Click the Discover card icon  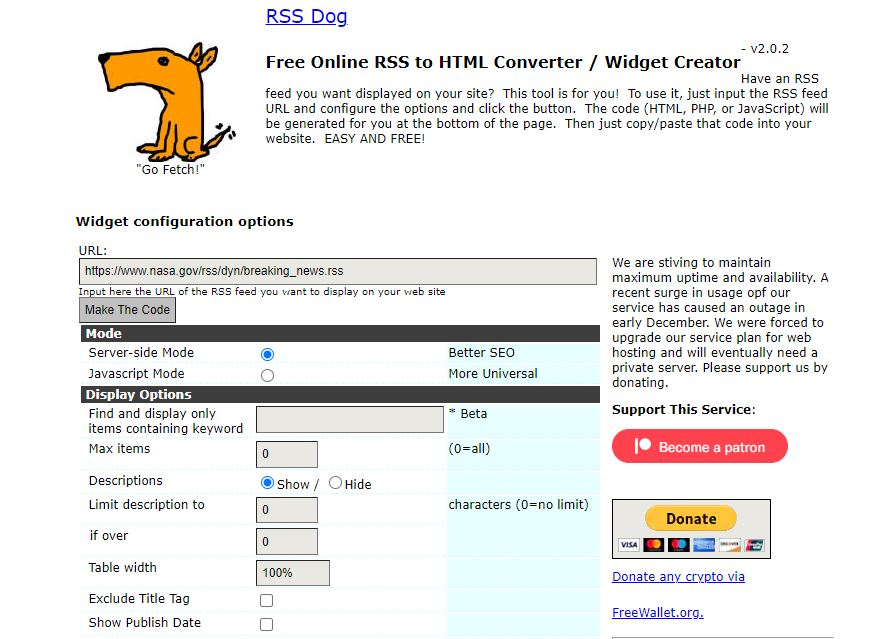click(x=730, y=545)
